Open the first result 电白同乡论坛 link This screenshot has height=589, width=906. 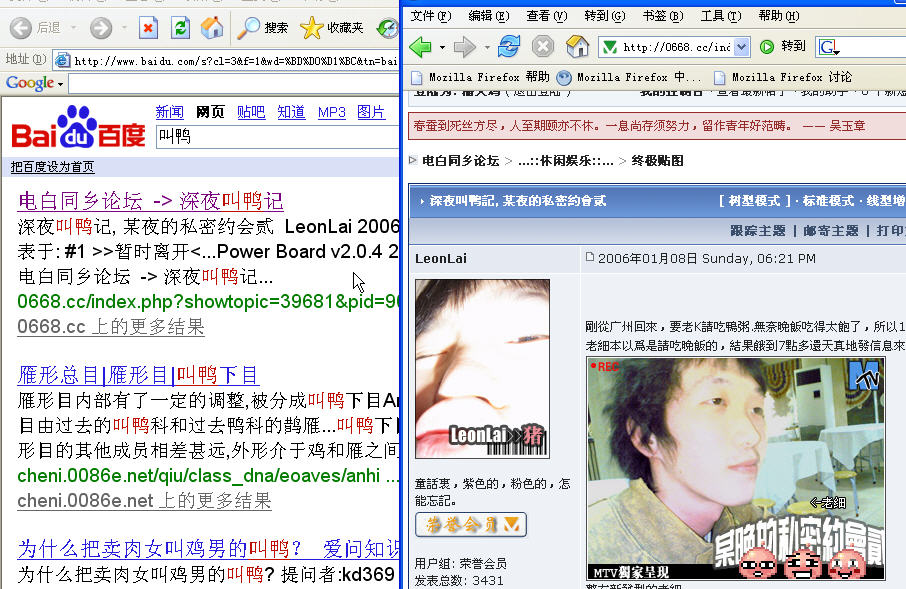click(x=150, y=201)
